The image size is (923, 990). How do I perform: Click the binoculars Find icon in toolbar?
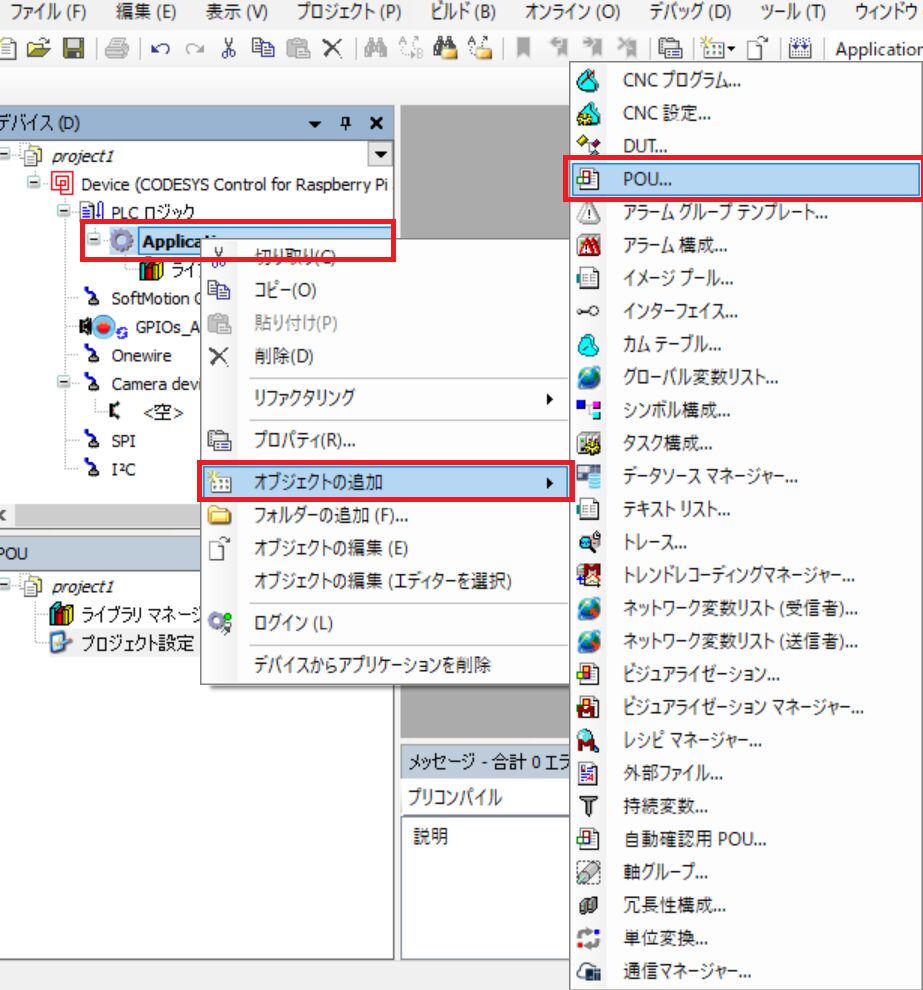point(375,48)
